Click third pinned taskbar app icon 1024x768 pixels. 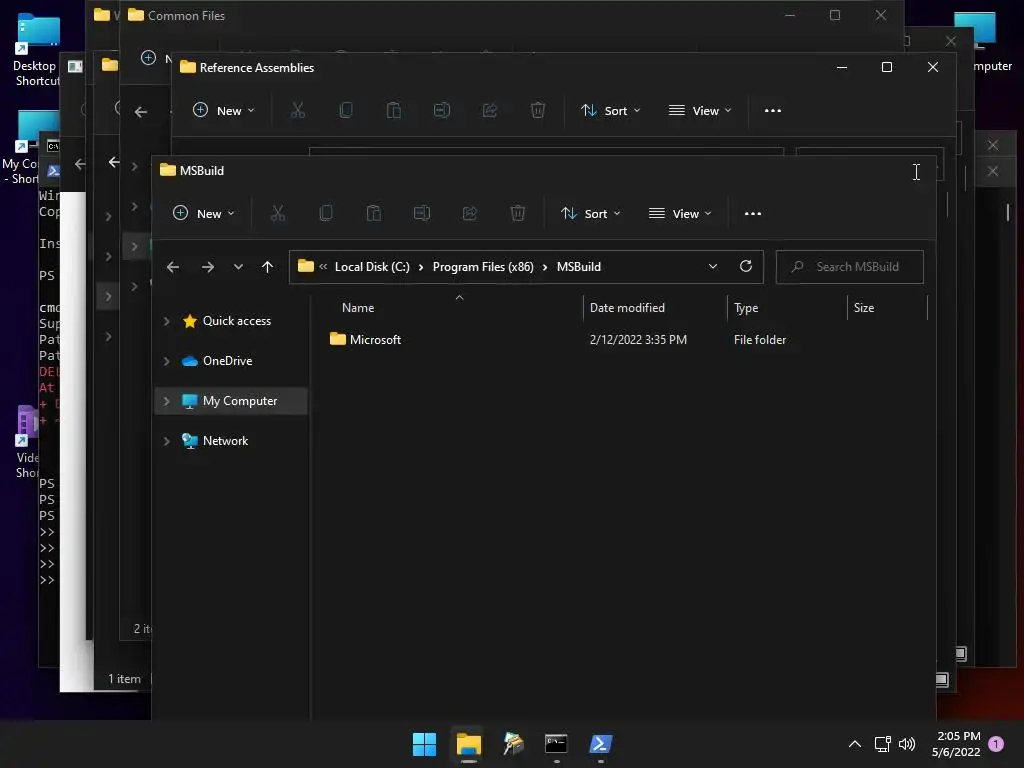(x=513, y=744)
